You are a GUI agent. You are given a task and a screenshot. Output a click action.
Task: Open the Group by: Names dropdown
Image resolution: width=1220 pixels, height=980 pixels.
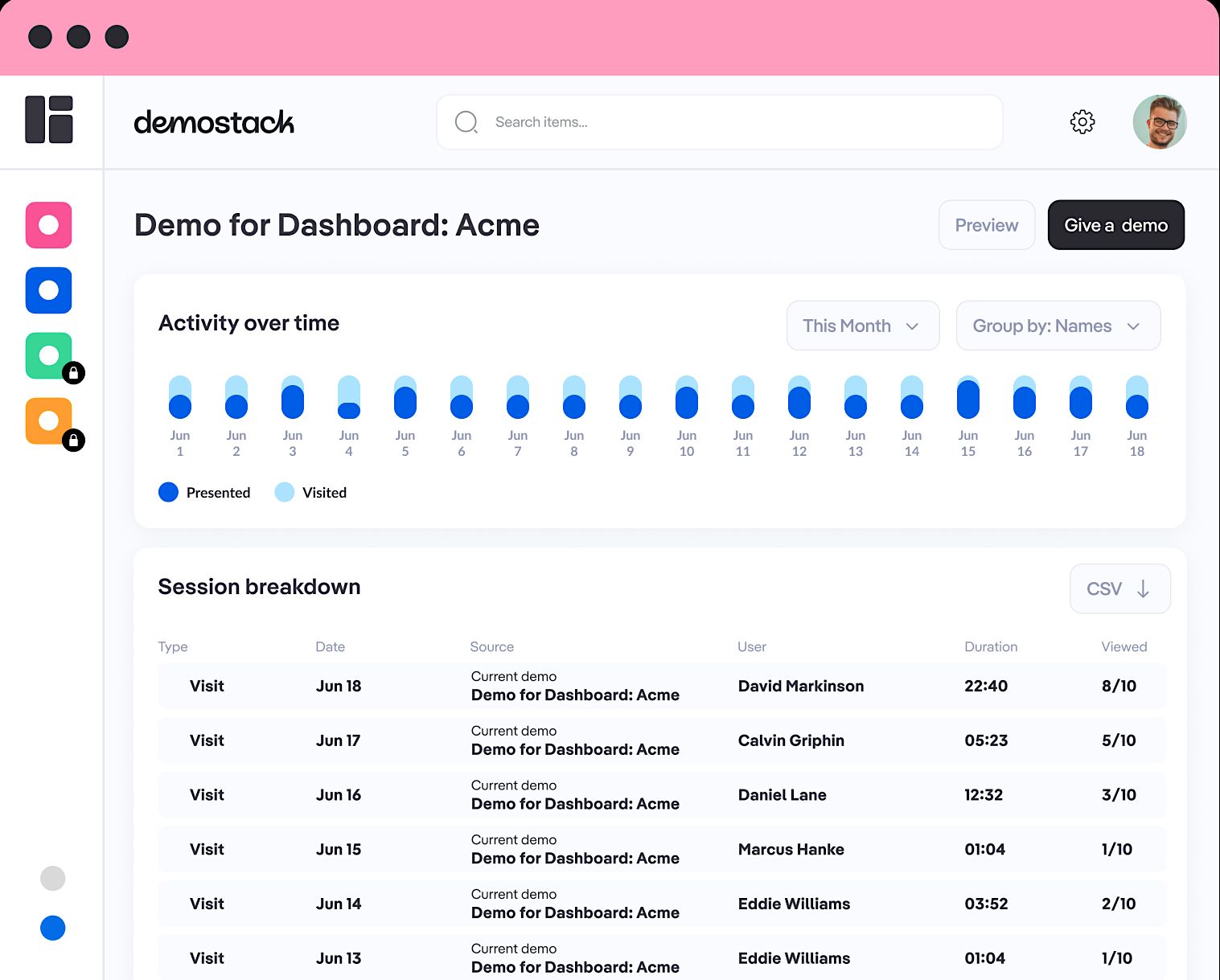1058,326
